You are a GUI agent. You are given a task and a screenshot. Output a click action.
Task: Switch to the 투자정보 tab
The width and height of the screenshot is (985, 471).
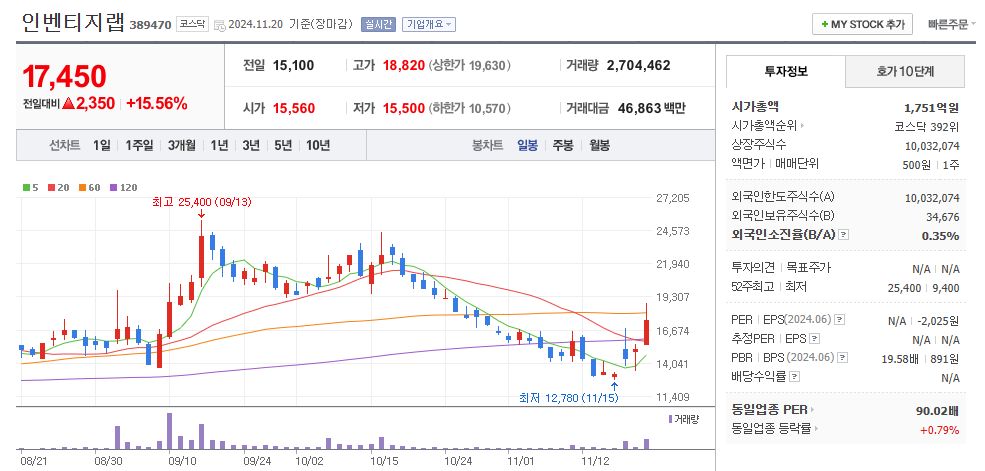pos(786,71)
